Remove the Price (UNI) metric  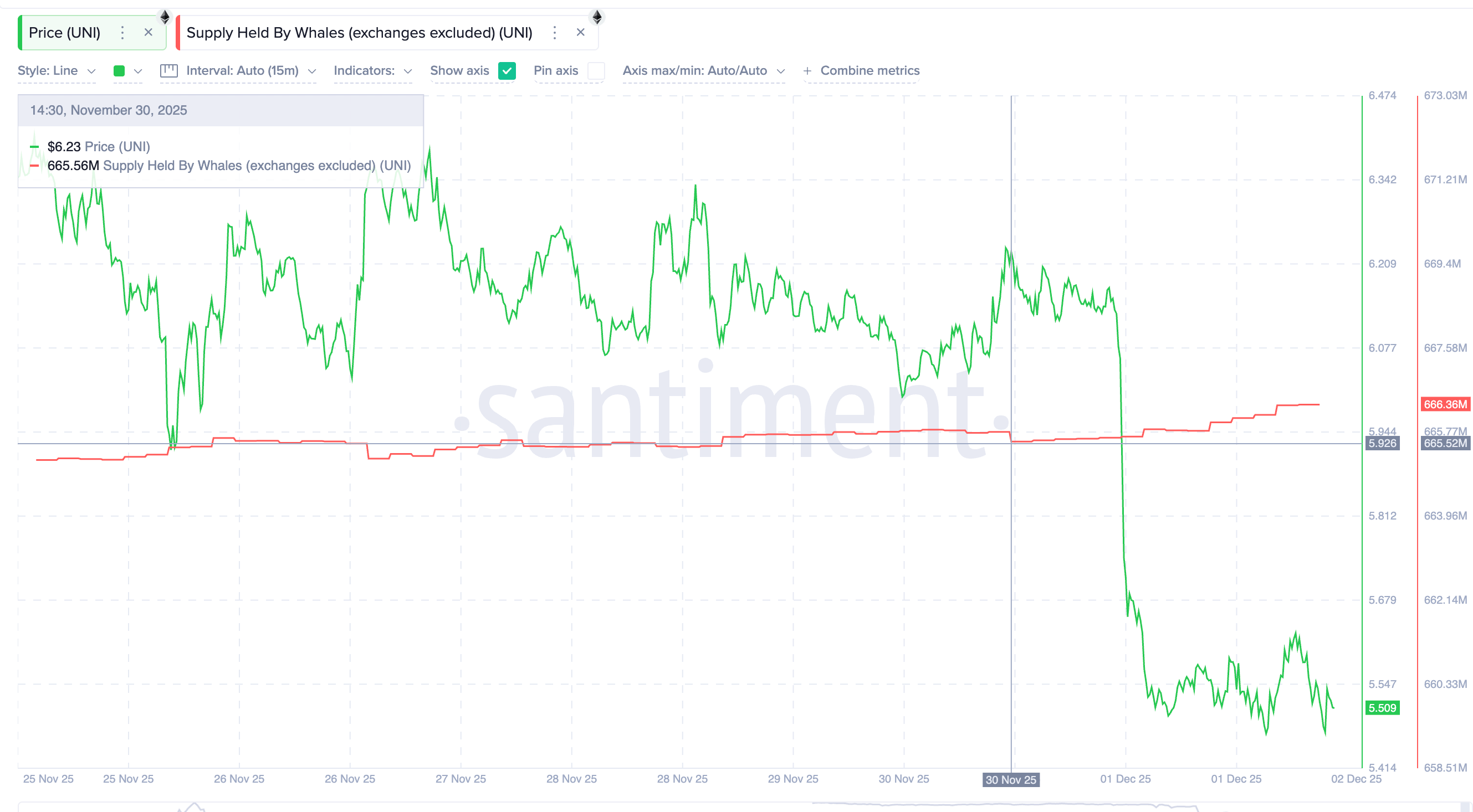click(148, 33)
